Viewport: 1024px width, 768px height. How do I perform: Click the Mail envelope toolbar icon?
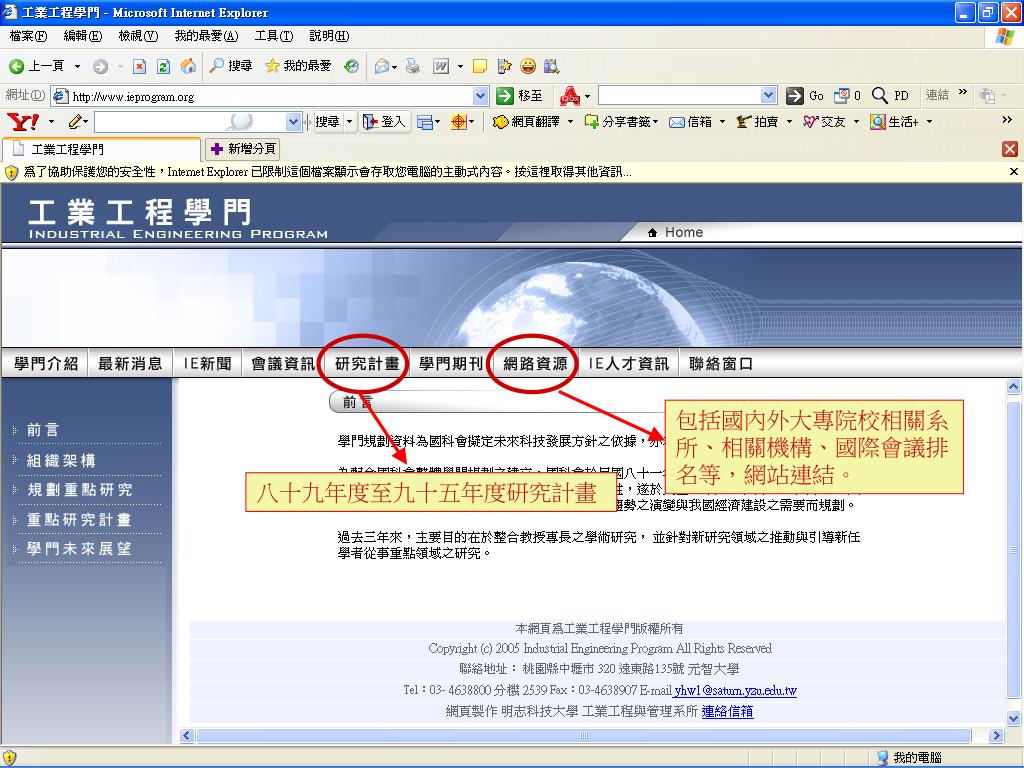point(382,66)
